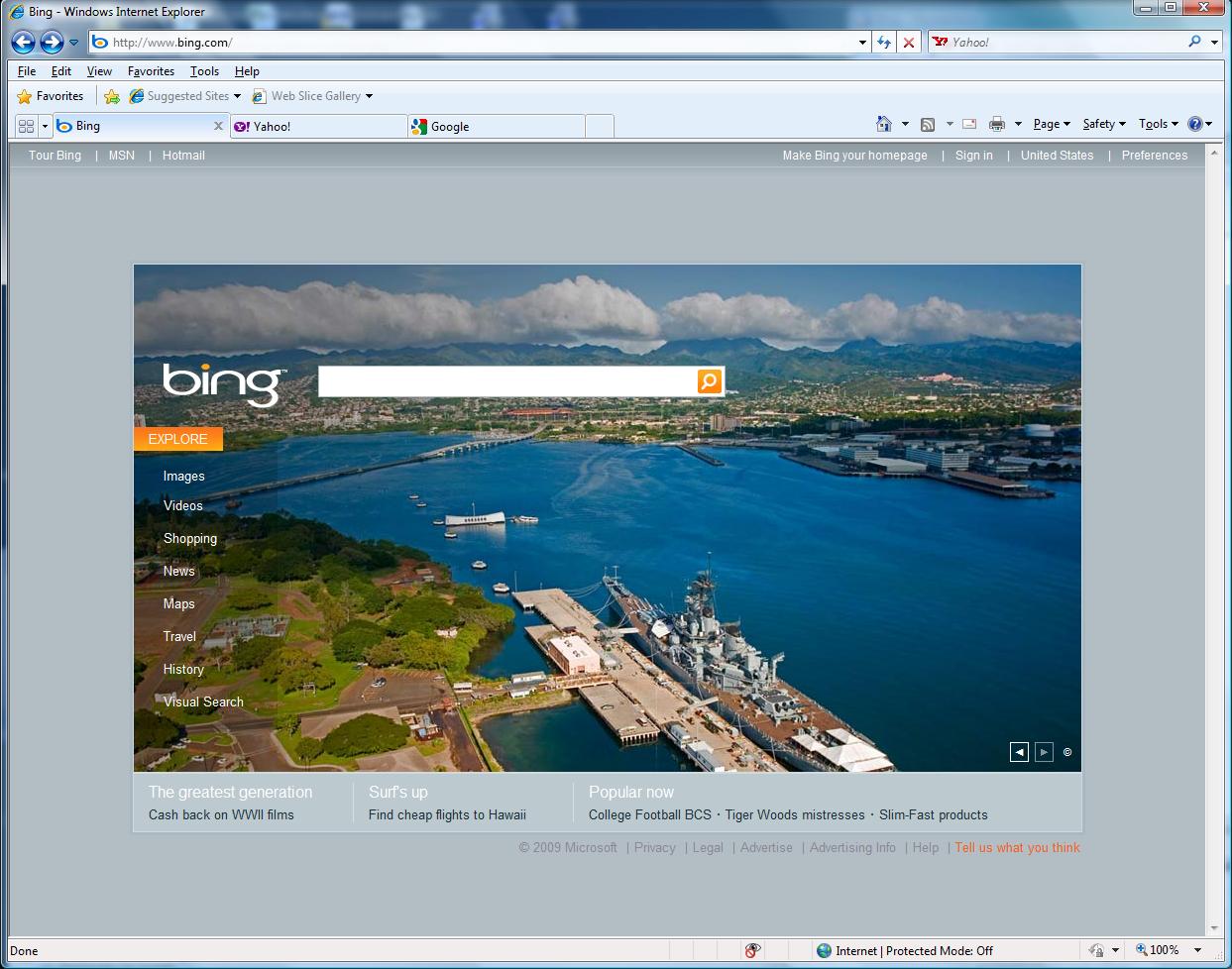Open the Tools menu in menu bar
The image size is (1232, 969).
point(204,71)
